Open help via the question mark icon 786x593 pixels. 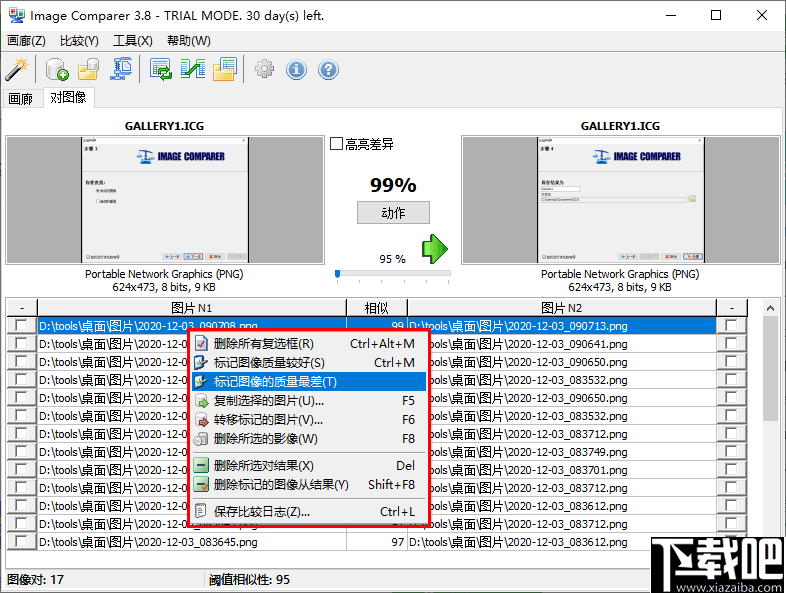(x=328, y=69)
